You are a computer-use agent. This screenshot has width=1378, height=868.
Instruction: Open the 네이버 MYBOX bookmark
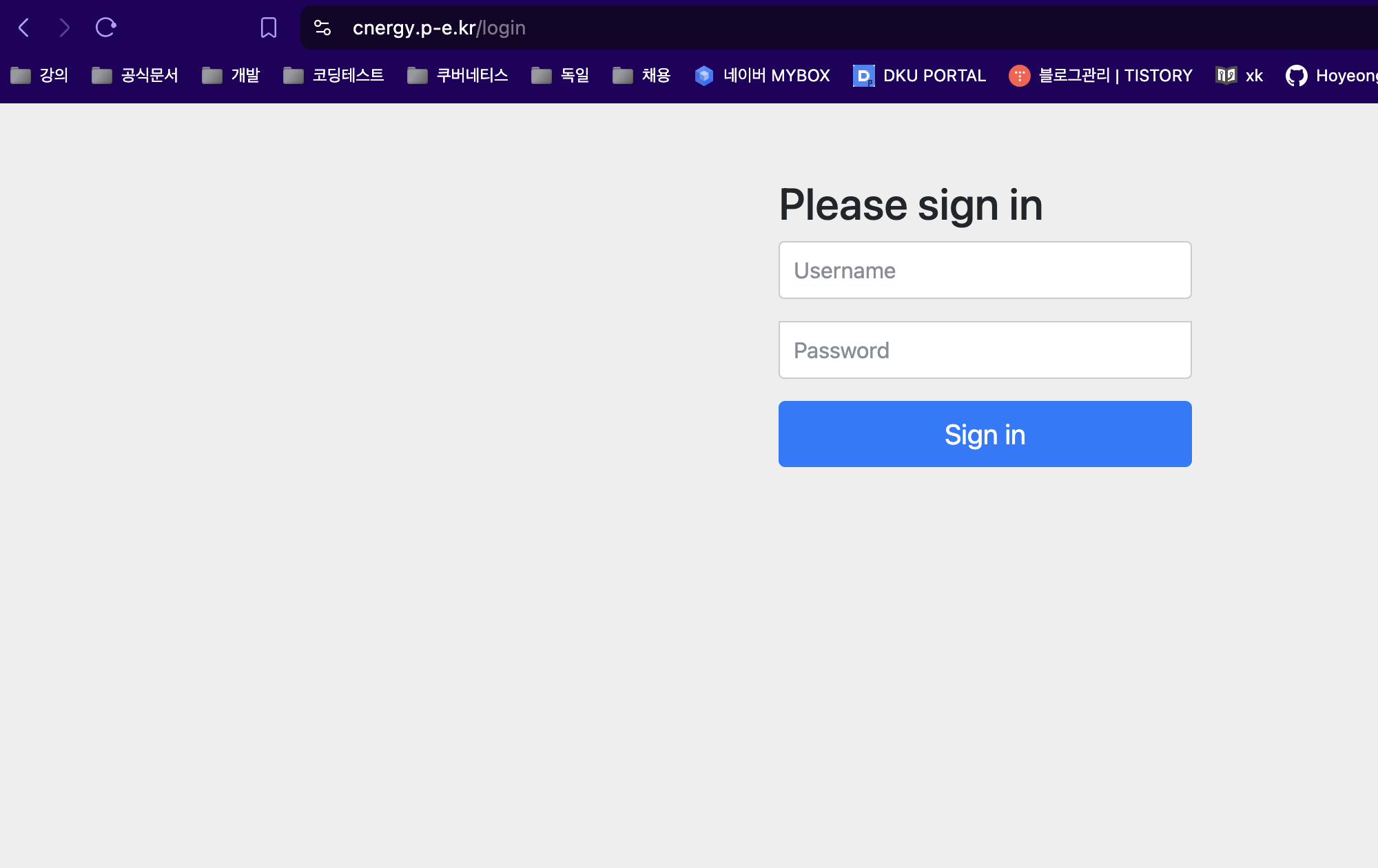click(762, 75)
